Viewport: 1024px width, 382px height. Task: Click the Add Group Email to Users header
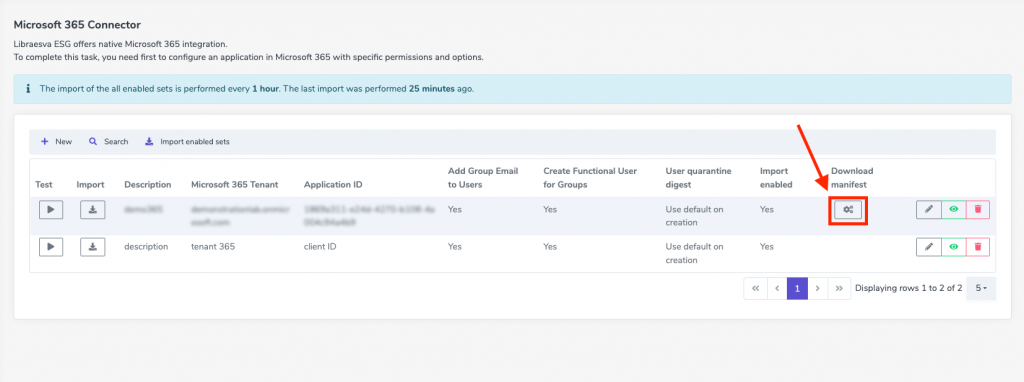click(483, 178)
